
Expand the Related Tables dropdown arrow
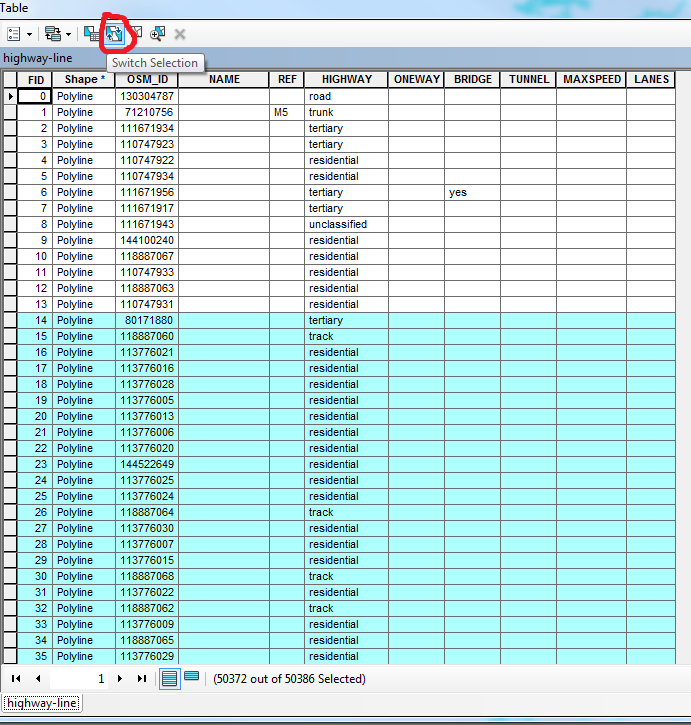pos(68,34)
